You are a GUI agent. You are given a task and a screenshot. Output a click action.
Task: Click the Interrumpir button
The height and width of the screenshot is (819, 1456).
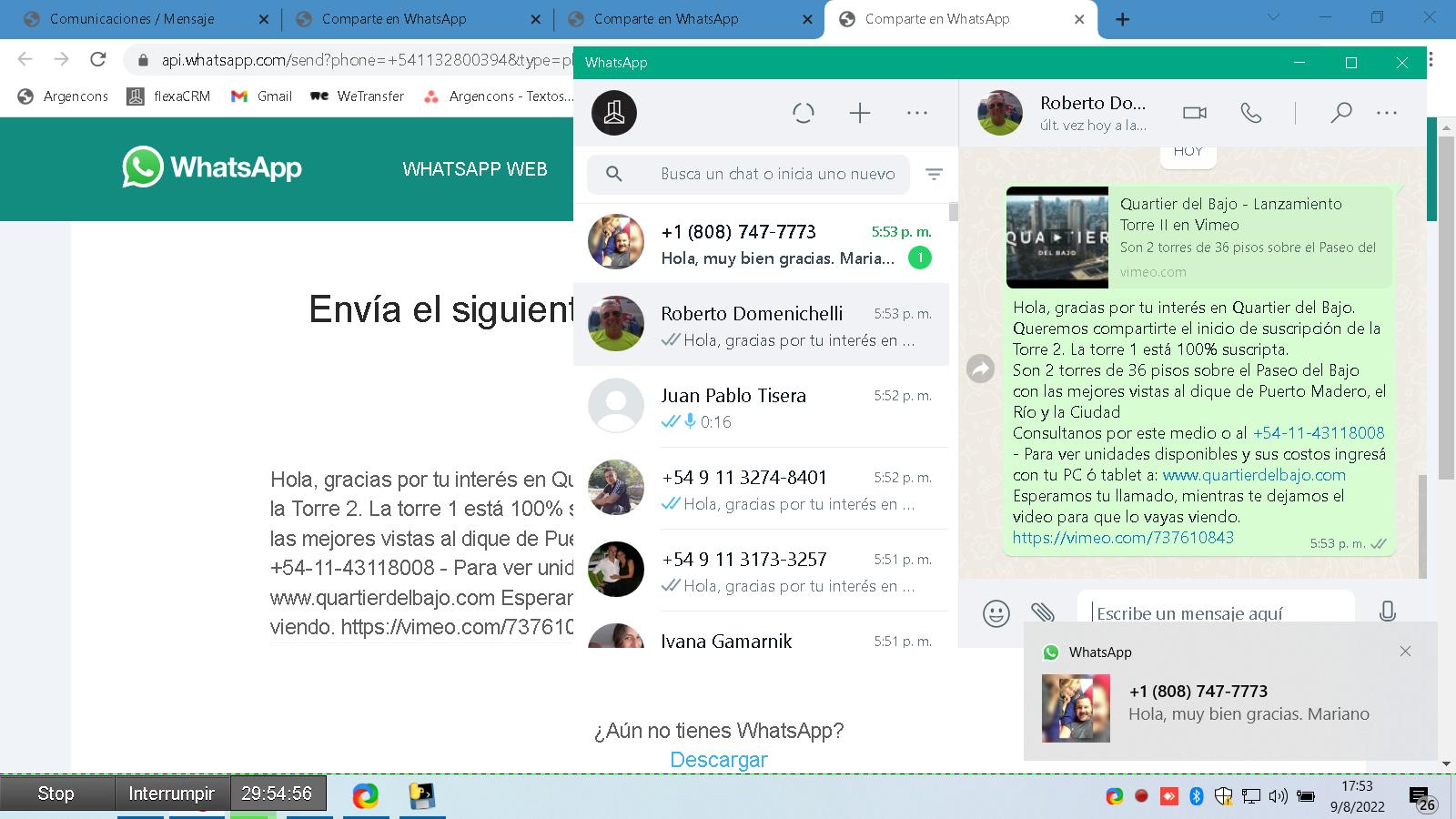(171, 794)
